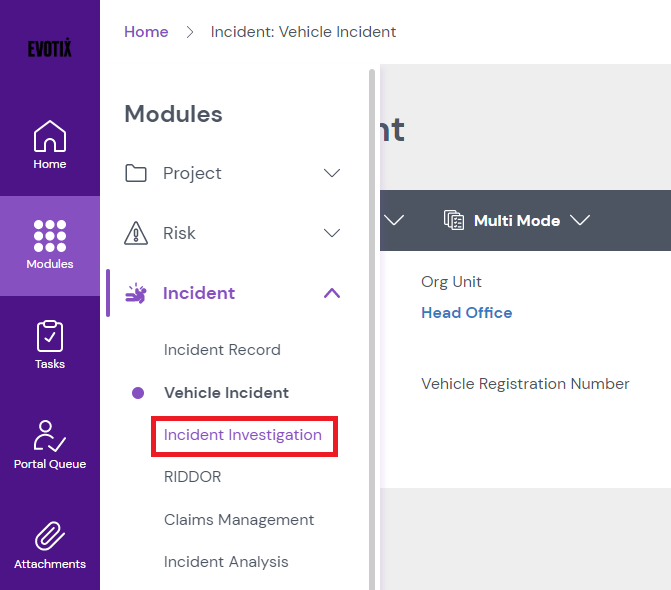Go to Claims Management
671x590 pixels.
coord(239,520)
